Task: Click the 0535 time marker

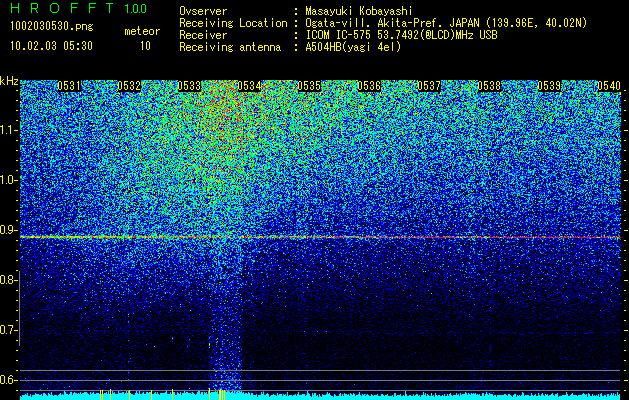Action: tap(309, 86)
